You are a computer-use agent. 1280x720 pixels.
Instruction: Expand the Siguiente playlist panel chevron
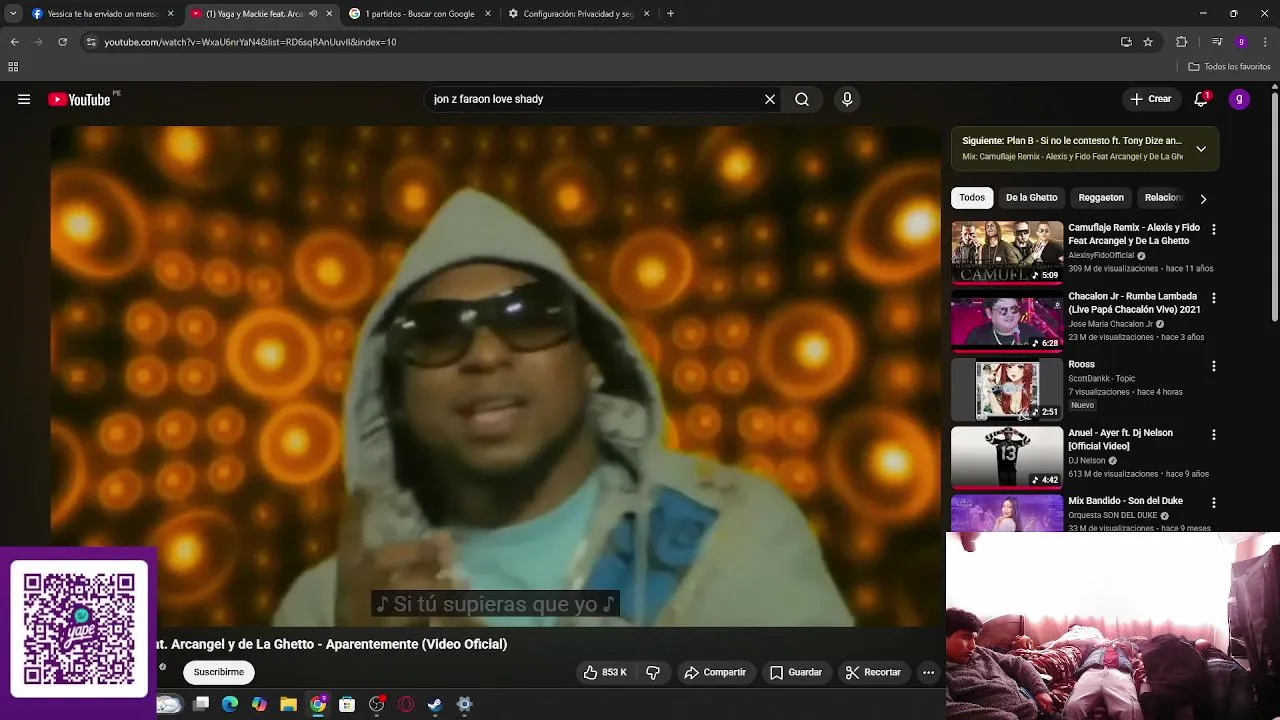(1201, 149)
